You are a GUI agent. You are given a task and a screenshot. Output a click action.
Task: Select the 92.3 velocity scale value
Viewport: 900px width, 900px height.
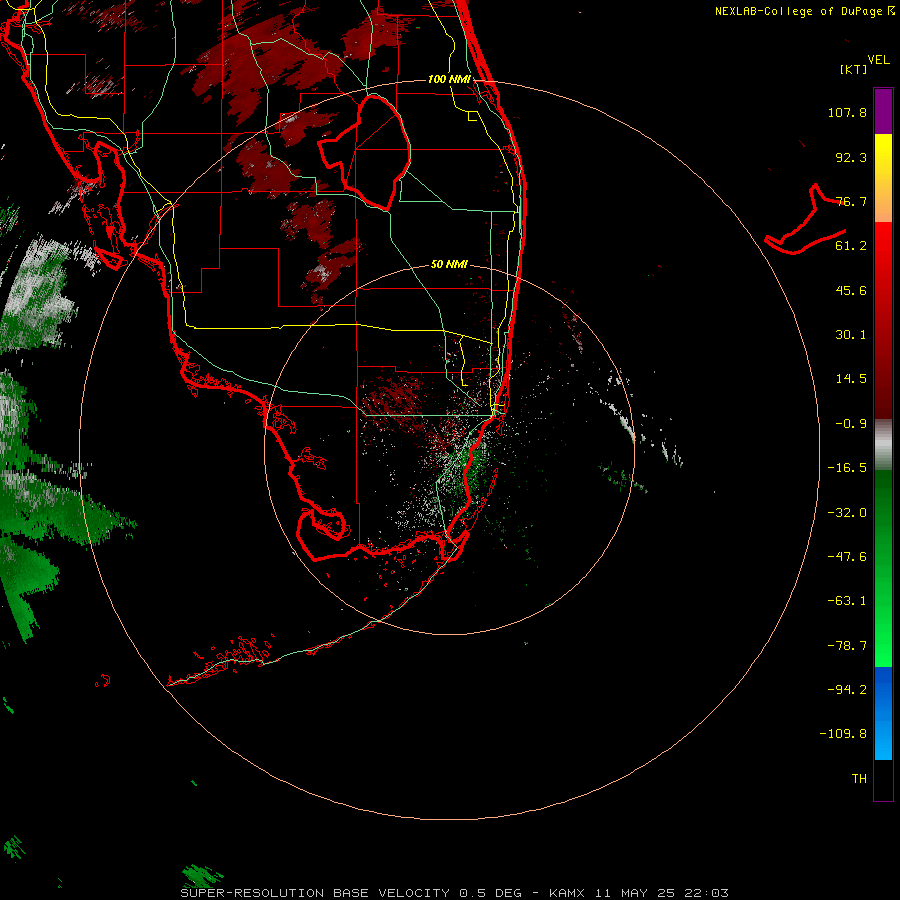tap(851, 157)
